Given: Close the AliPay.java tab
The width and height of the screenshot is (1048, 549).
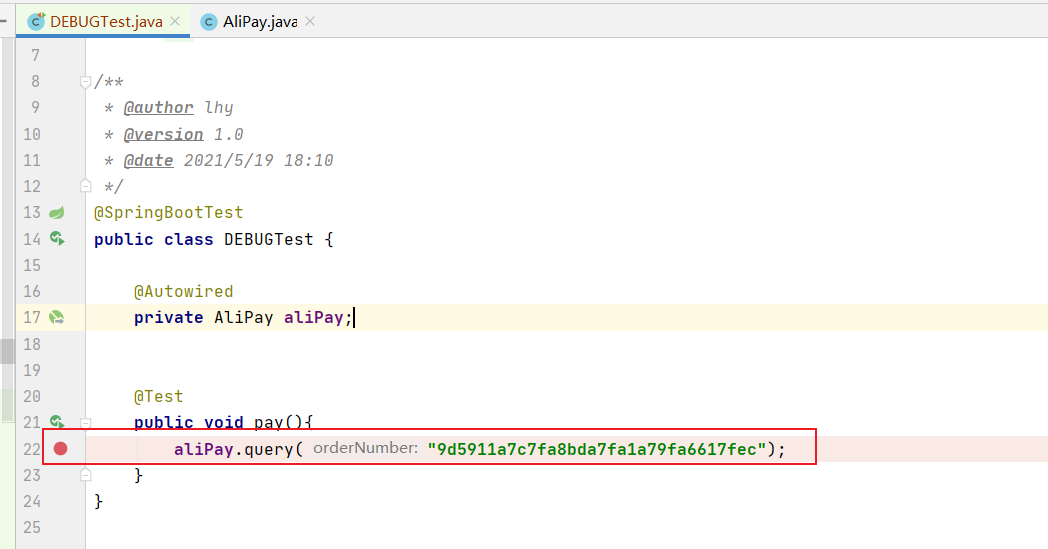Looking at the screenshot, I should click(310, 21).
